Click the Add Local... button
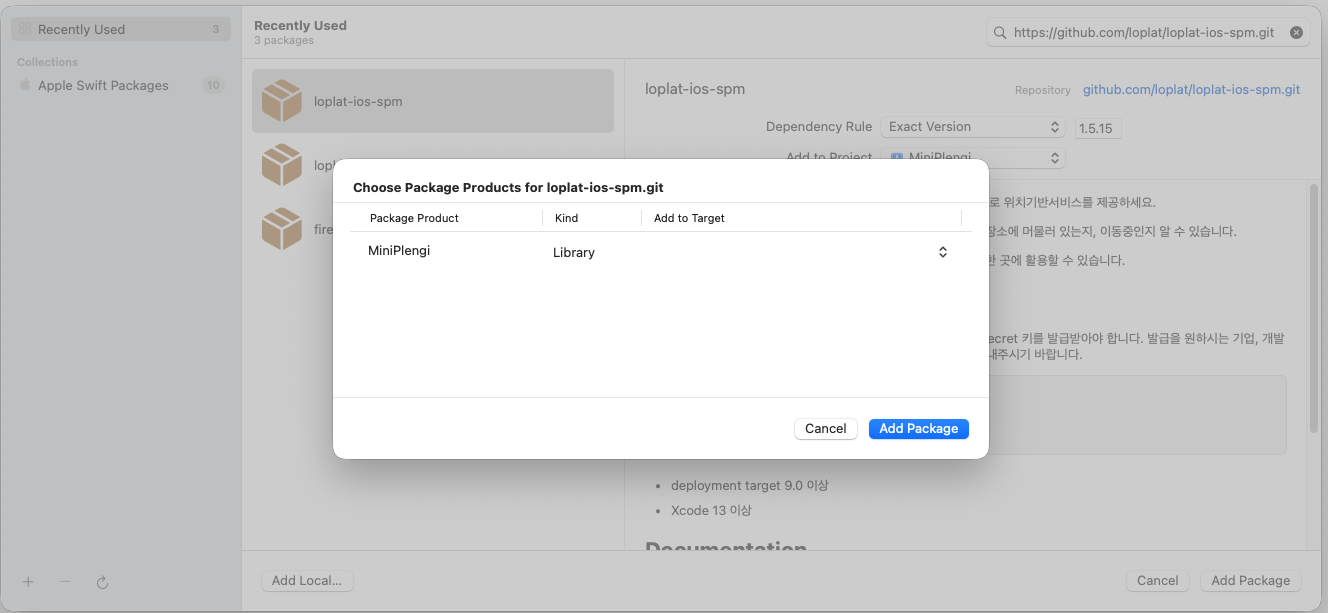This screenshot has height=613, width=1328. (306, 580)
